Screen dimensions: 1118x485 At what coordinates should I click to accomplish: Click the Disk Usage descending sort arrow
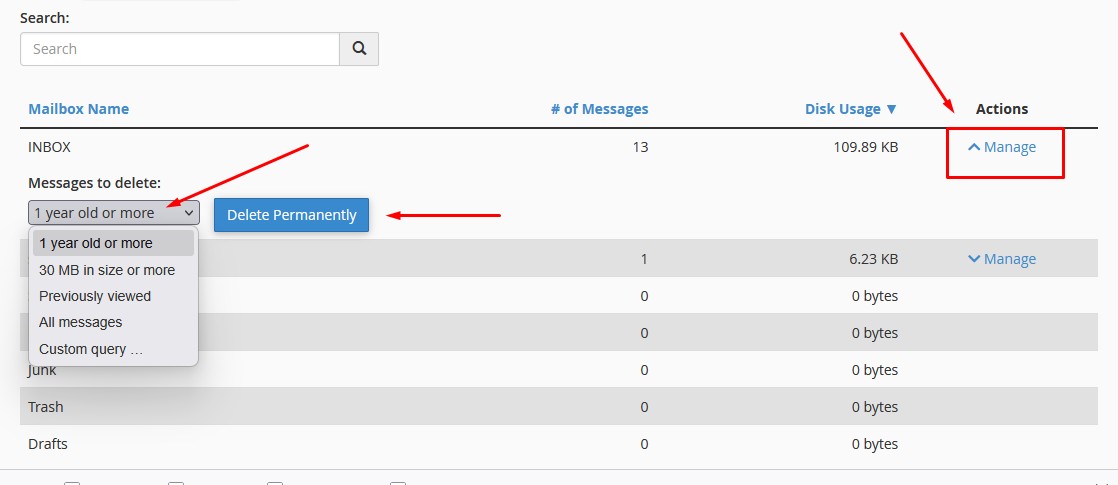point(891,109)
